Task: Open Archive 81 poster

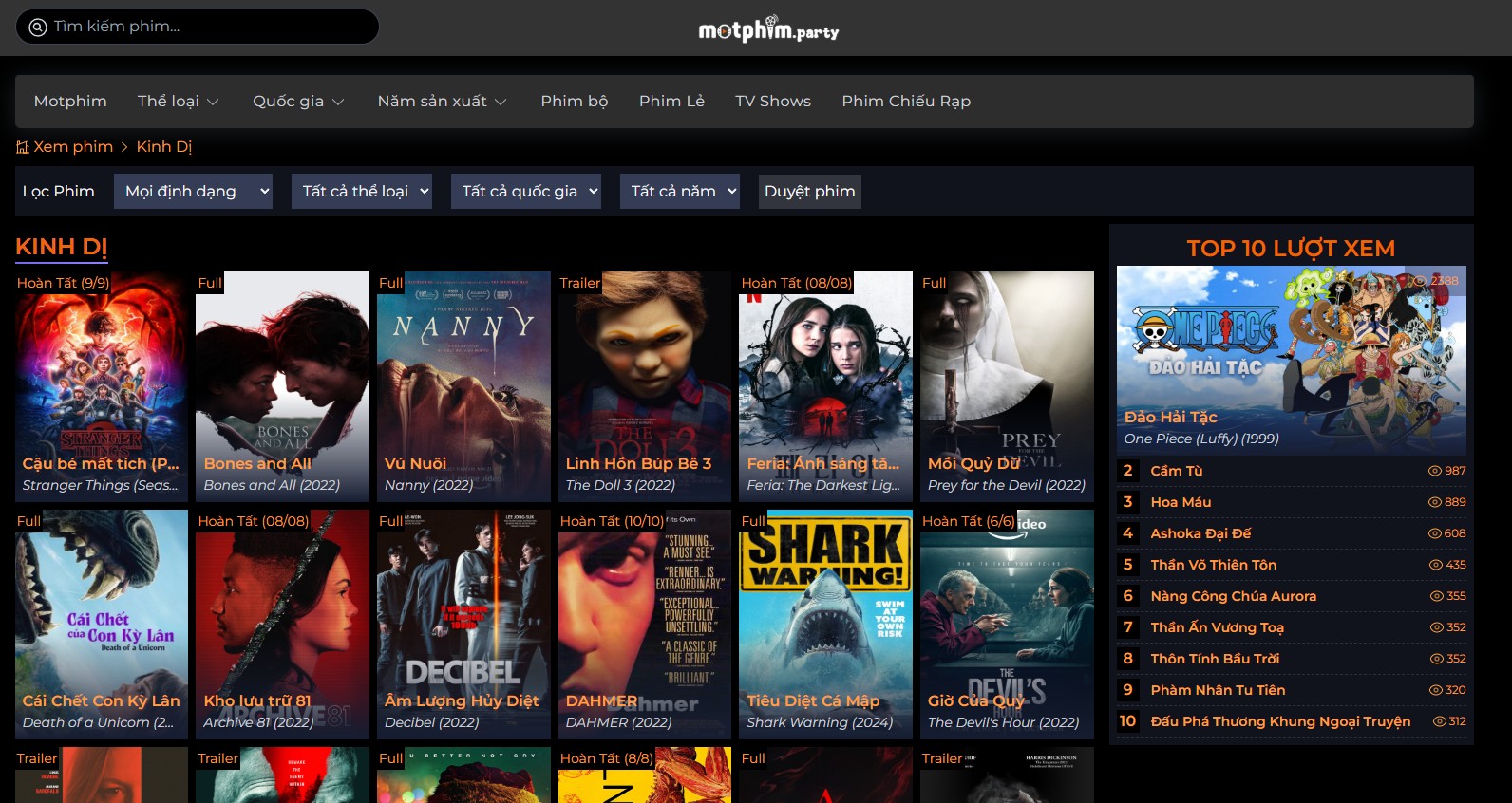Action: click(x=282, y=625)
